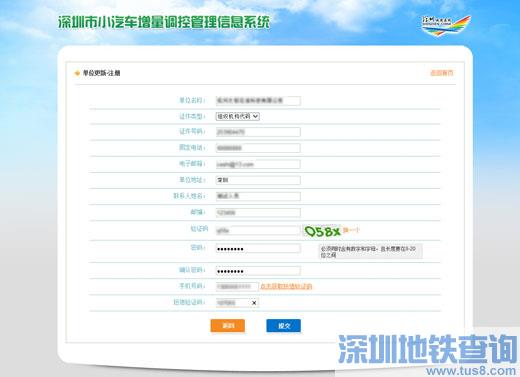Image resolution: width=520 pixels, height=377 pixels.
Task: Click the blue 提交 submit button
Action: 284,326
